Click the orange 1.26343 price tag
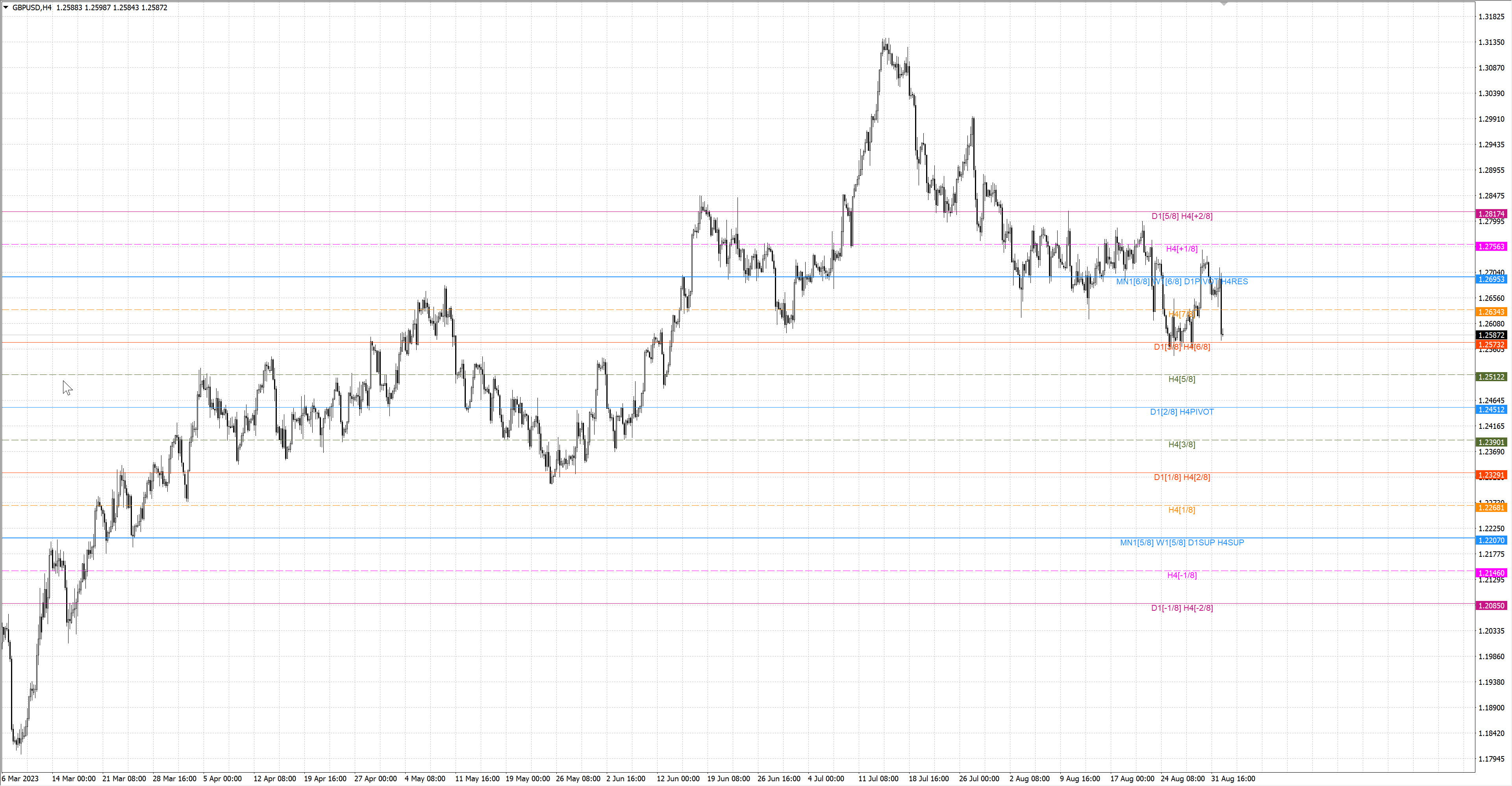1512x786 pixels. [x=1492, y=312]
